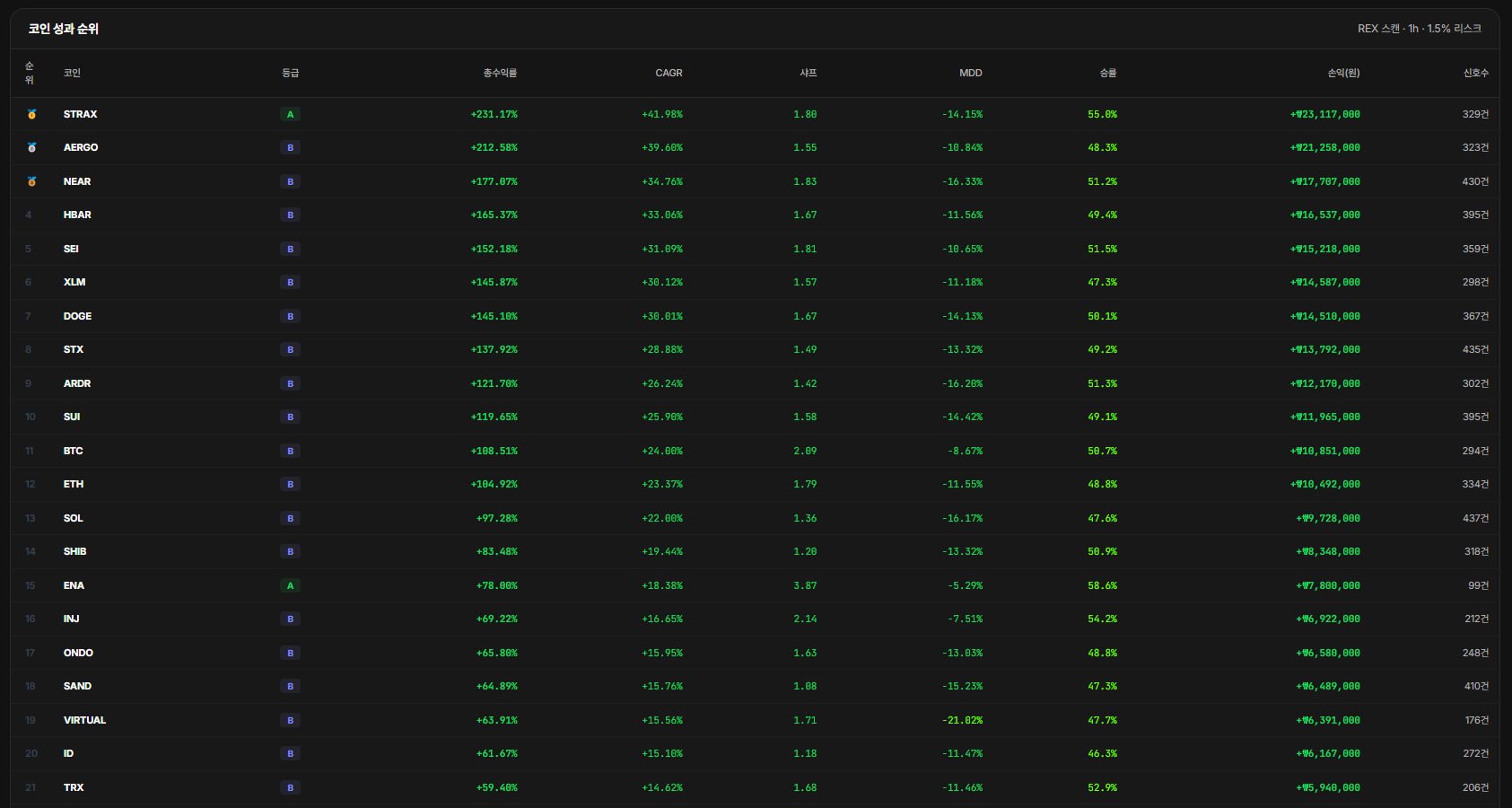This screenshot has width=1512, height=808.
Task: Click STRAX total return '+231.17%'
Action: (494, 114)
